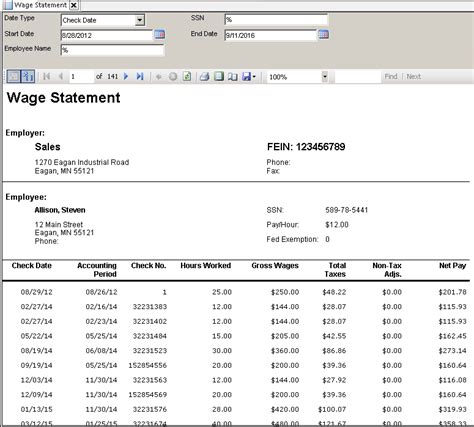Screen dimensions: 474x427
Task: Click the Total Taxes column header
Action: [x=336, y=270]
